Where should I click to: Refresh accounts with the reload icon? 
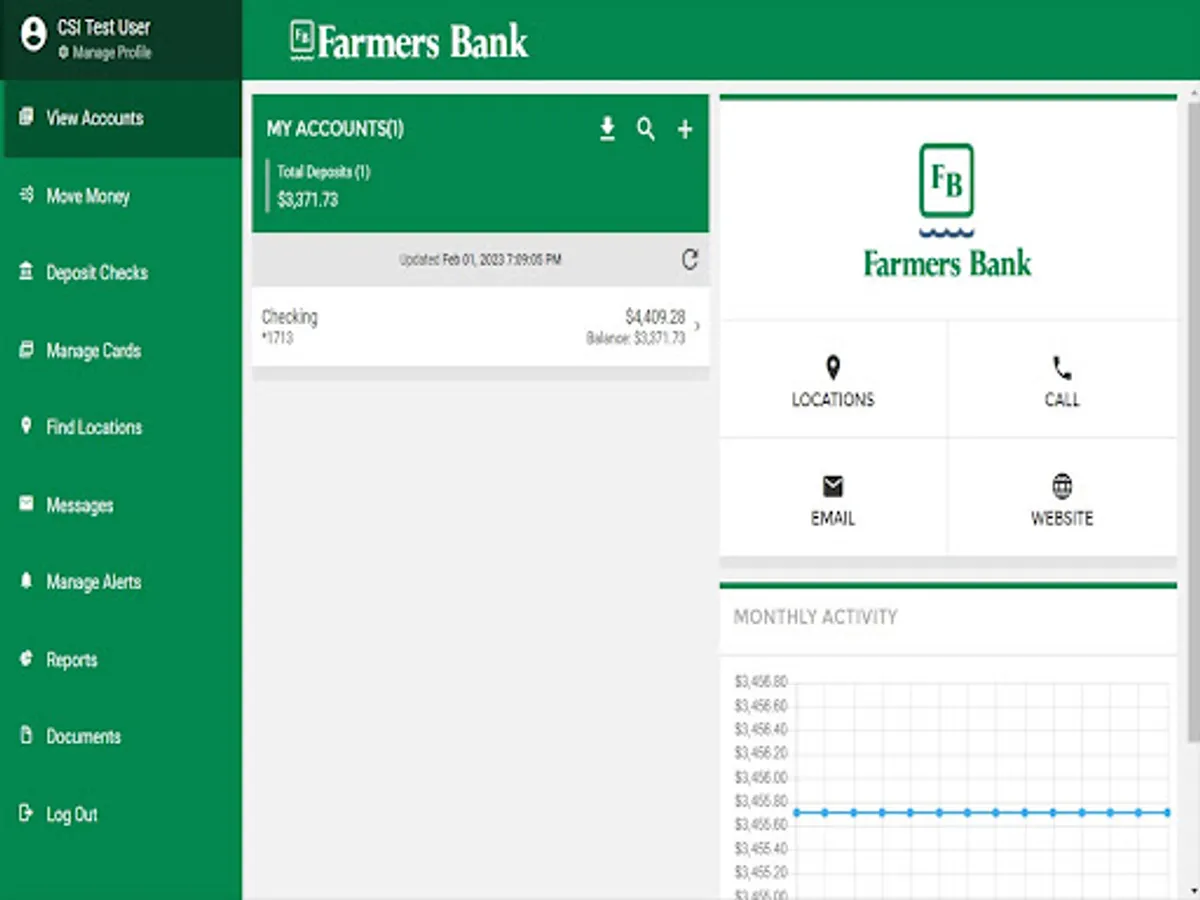coord(689,260)
